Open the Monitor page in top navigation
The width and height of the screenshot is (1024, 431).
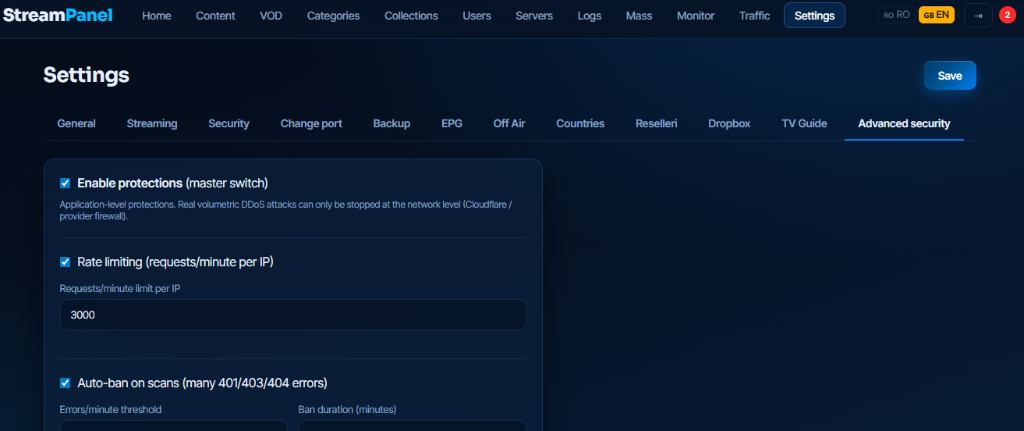696,16
